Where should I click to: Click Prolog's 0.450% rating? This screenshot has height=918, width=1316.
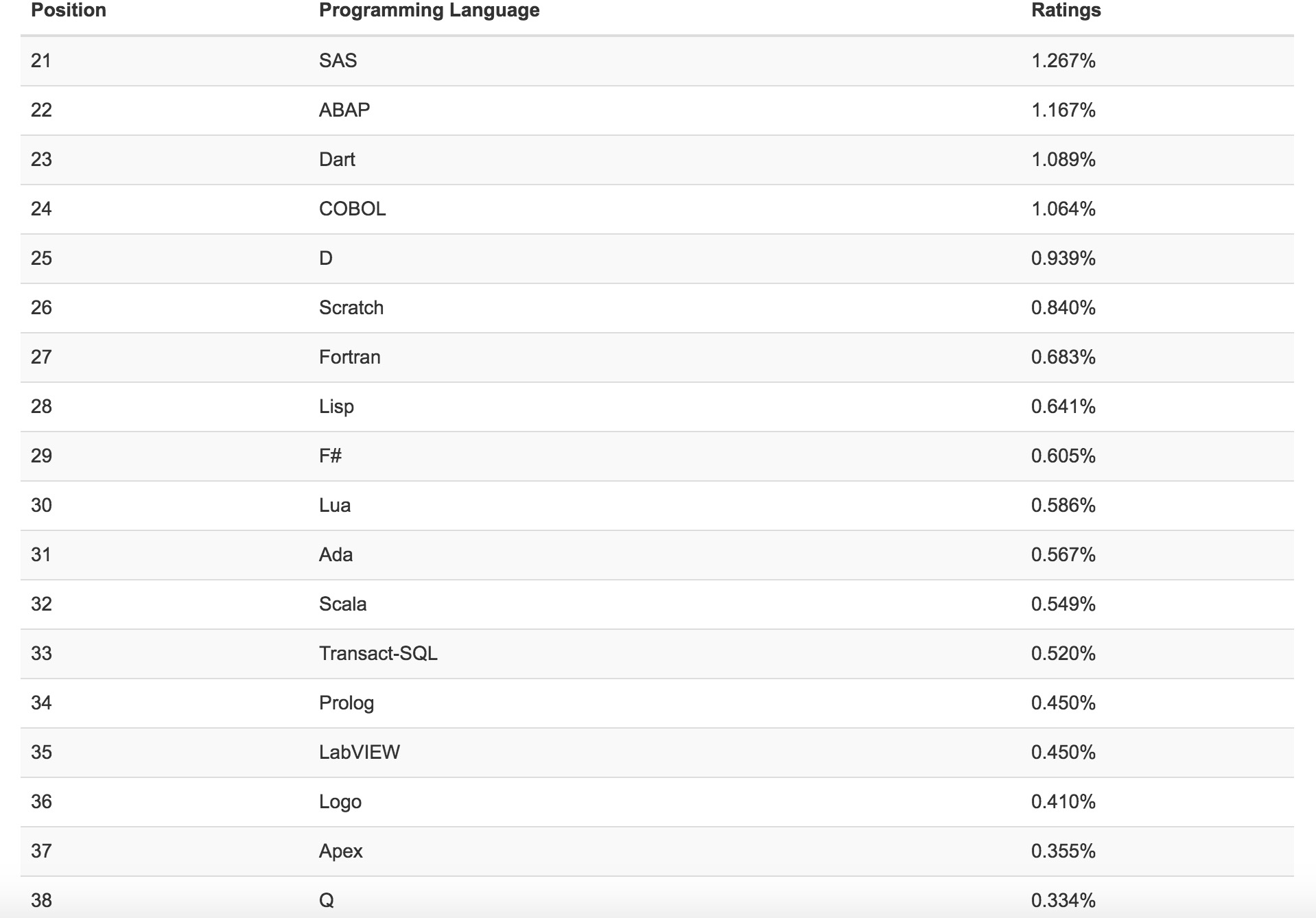tap(1063, 703)
